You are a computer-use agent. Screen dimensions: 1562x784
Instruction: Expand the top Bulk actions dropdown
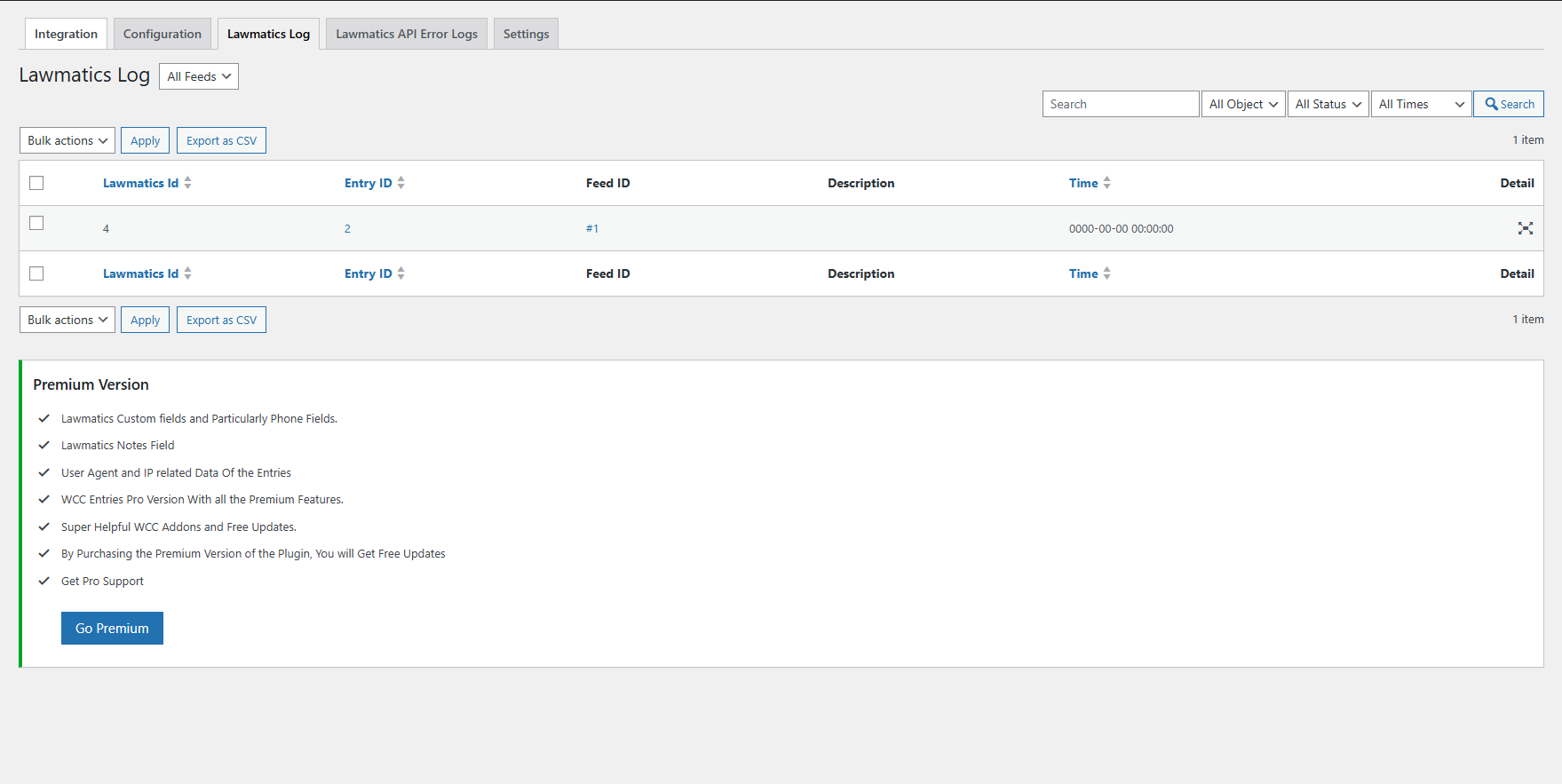67,140
